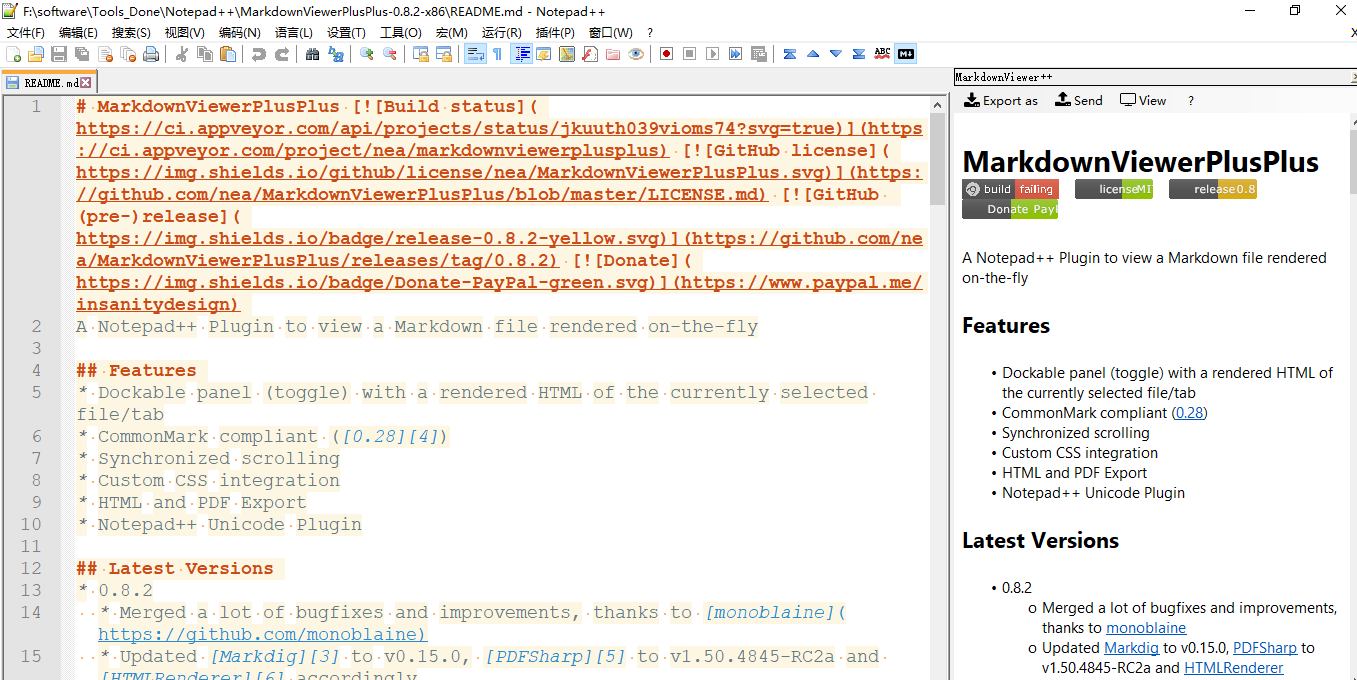The image size is (1357, 680).
Task: Click the Close document icon in toolbar
Action: tap(105, 54)
